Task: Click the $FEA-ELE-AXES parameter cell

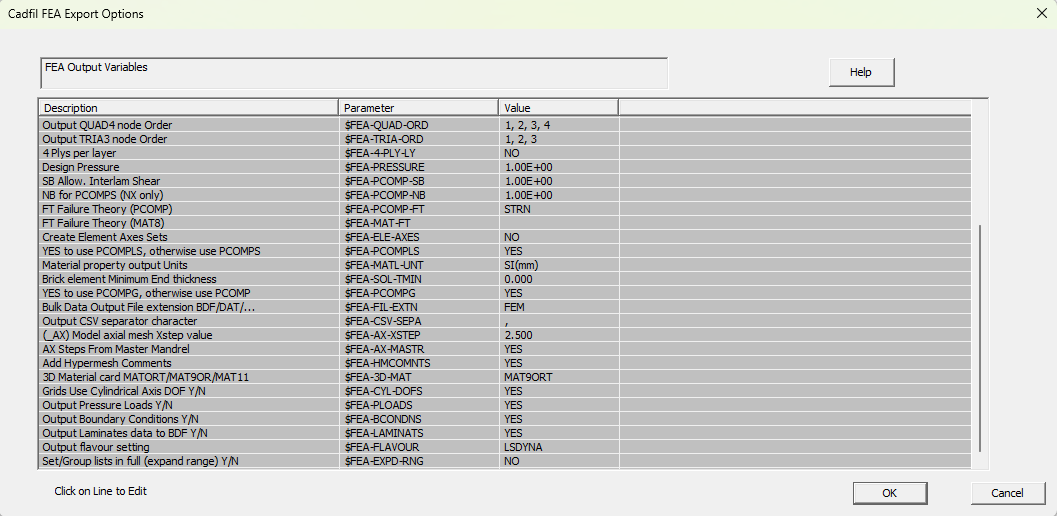Action: coord(419,237)
